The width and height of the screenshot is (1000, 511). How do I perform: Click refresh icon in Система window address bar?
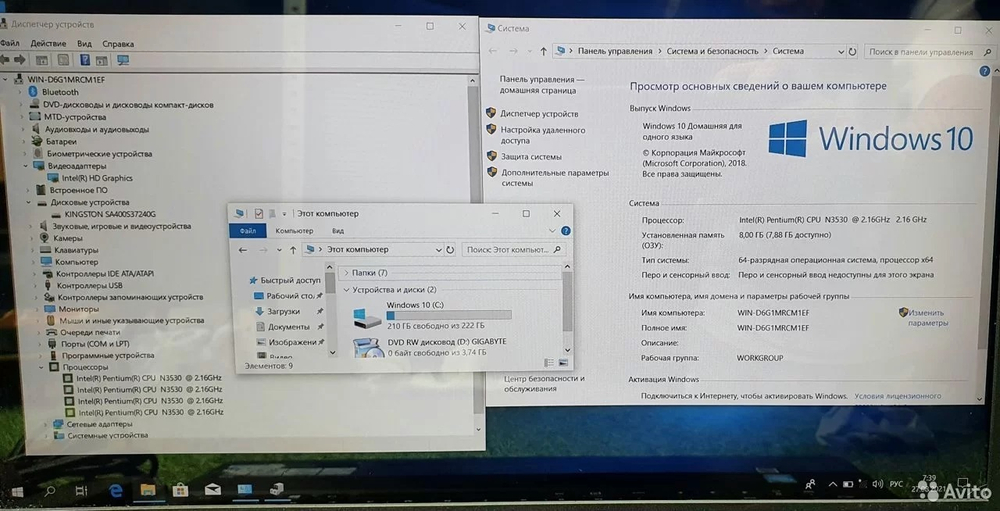click(852, 51)
